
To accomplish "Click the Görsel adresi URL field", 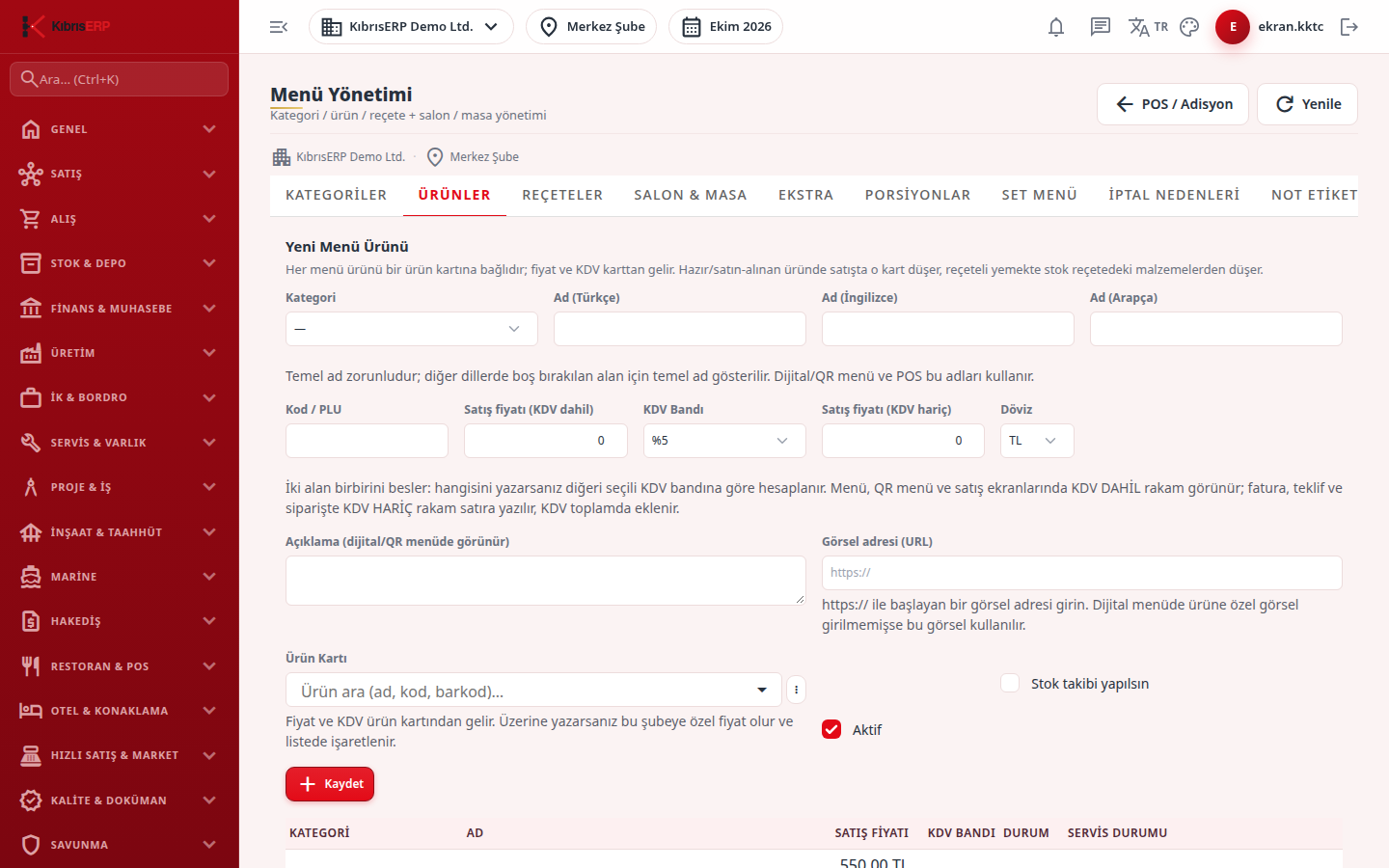I will pyautogui.click(x=1082, y=573).
